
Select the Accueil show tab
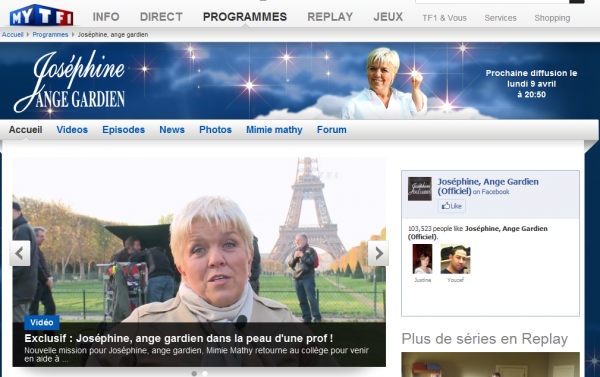click(26, 130)
